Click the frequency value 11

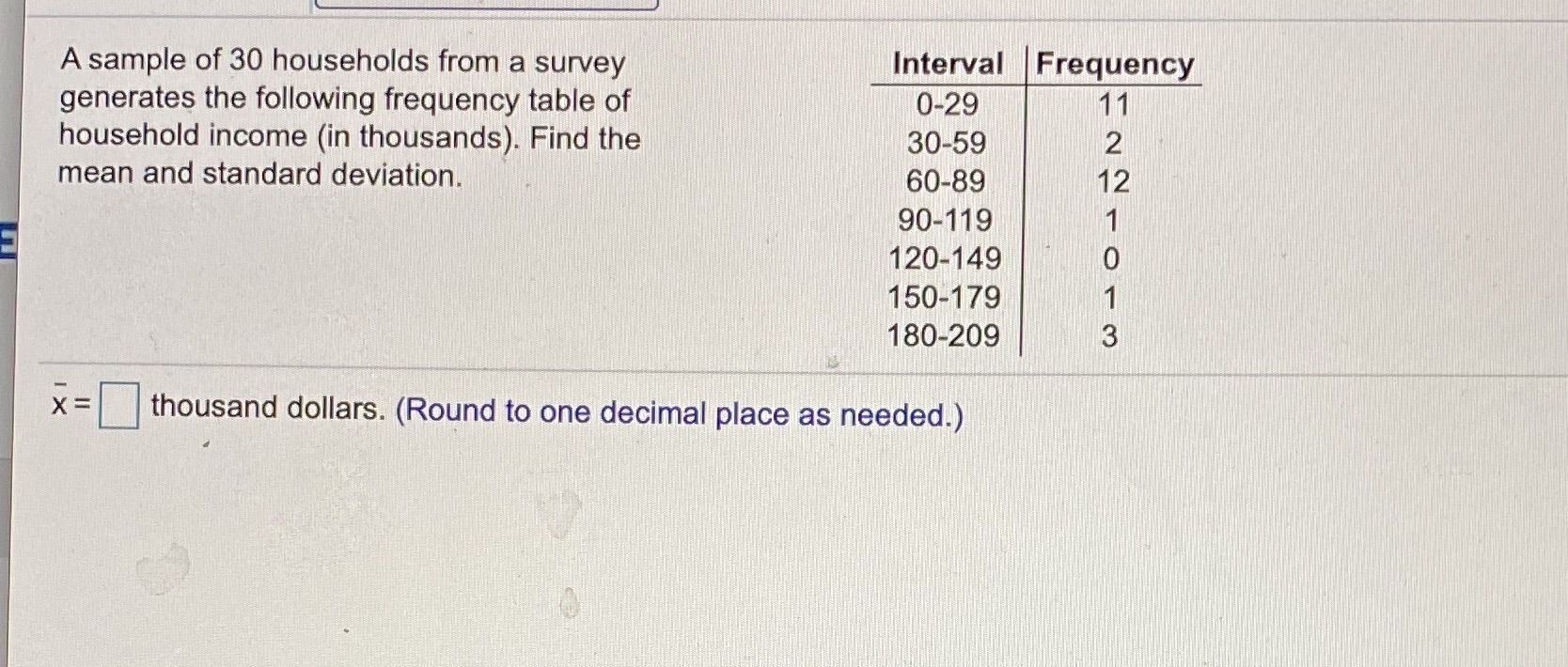1114,104
